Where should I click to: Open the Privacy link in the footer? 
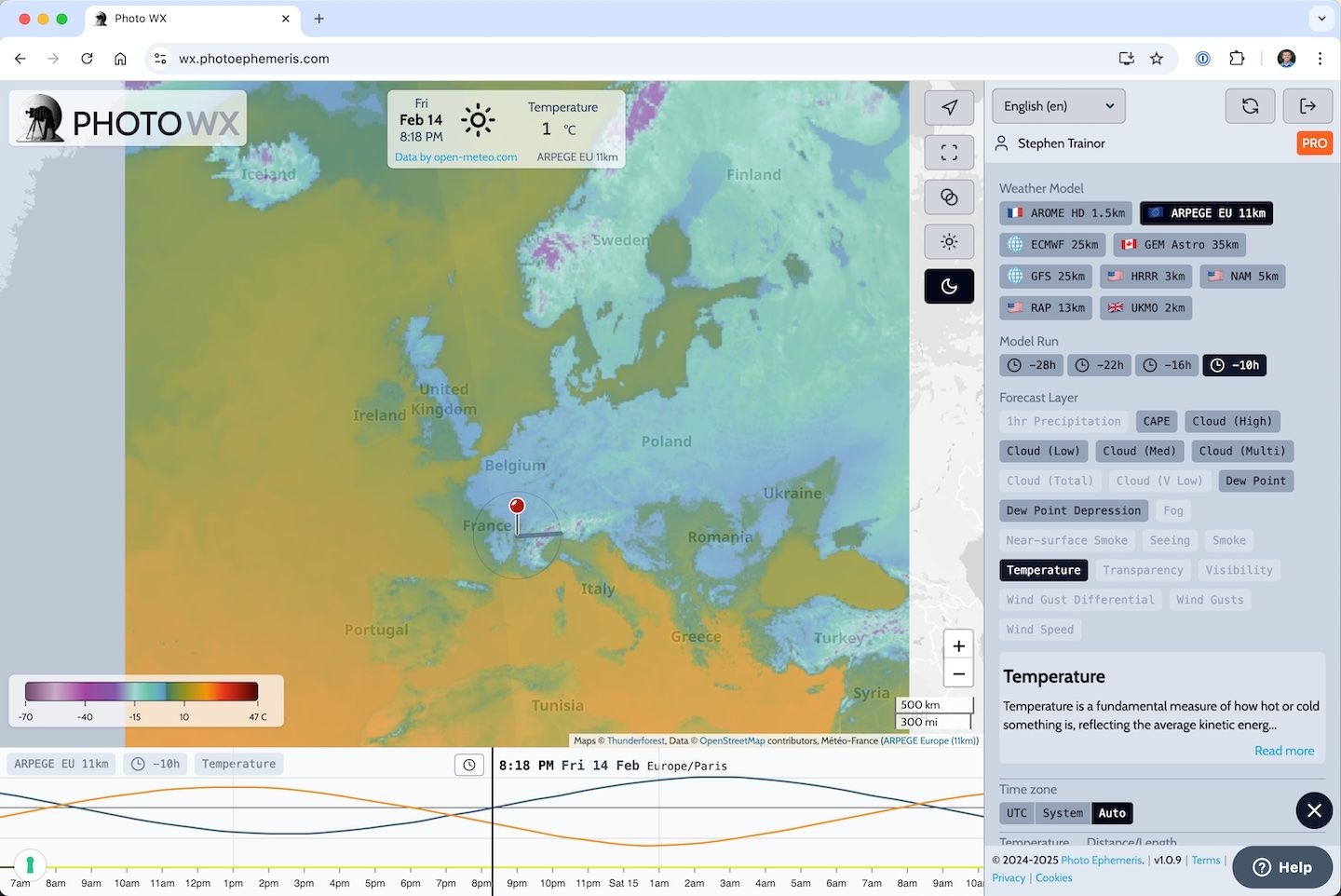click(1008, 877)
